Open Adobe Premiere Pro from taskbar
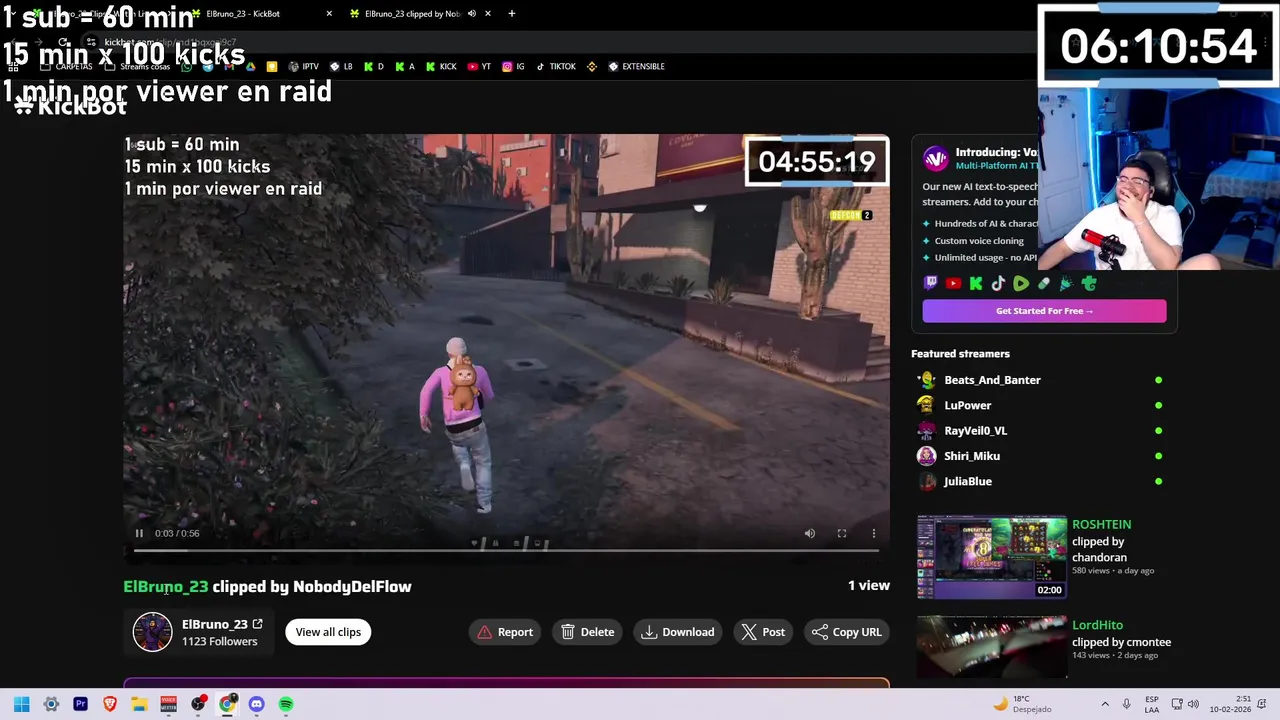The width and height of the screenshot is (1280, 720). click(80, 704)
